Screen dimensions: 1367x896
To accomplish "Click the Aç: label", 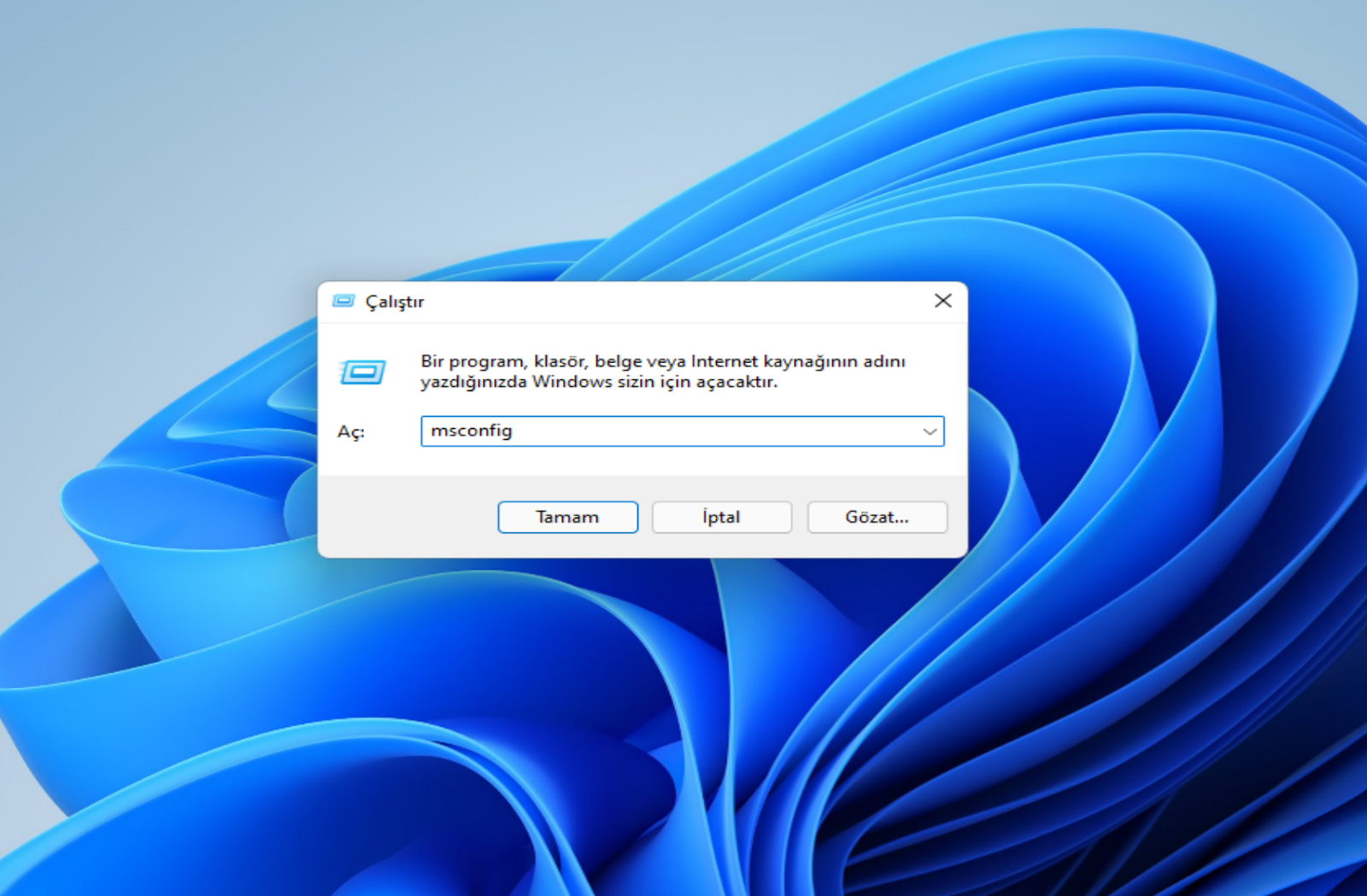I will tap(350, 432).
